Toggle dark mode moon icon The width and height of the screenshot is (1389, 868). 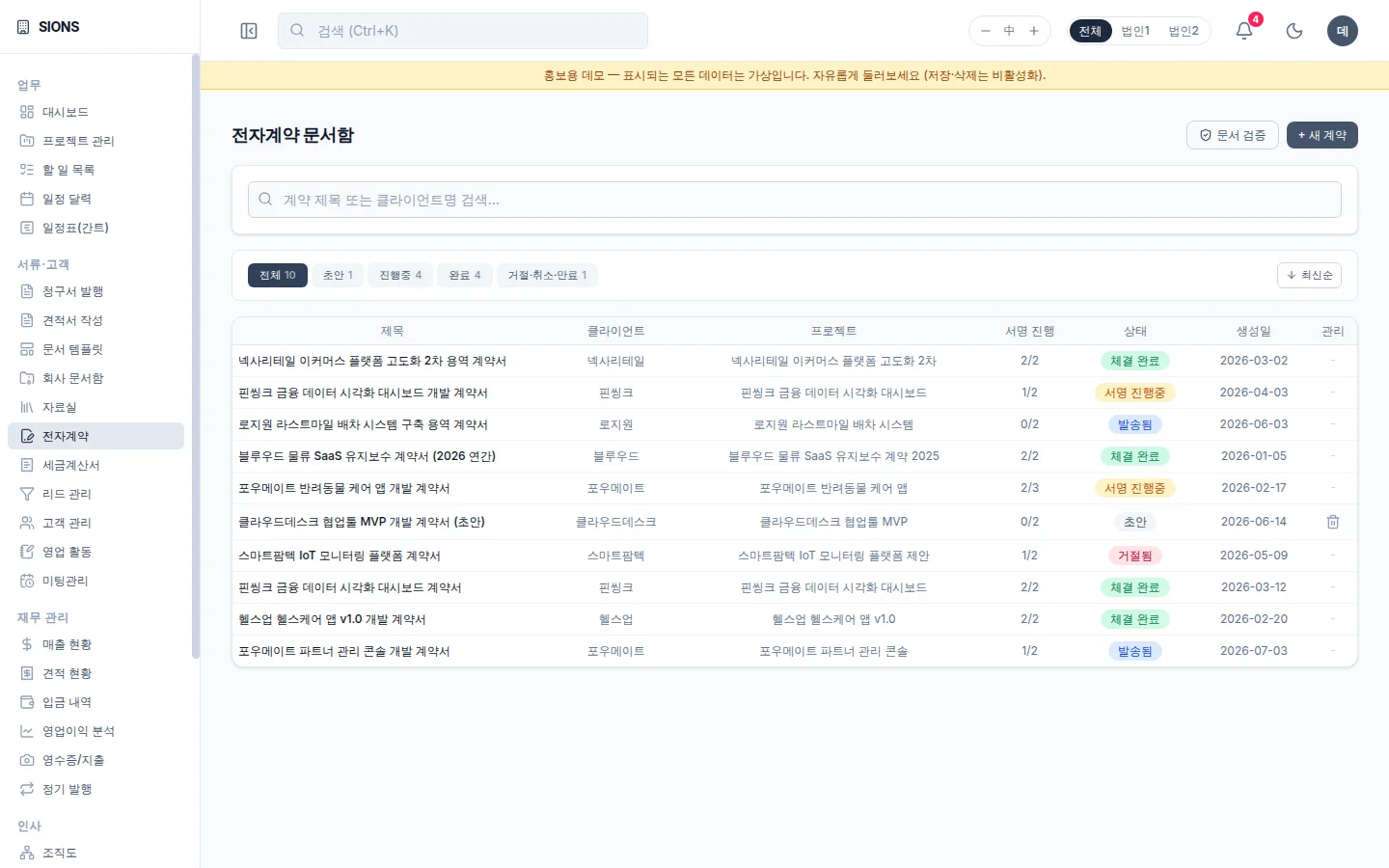tap(1294, 31)
